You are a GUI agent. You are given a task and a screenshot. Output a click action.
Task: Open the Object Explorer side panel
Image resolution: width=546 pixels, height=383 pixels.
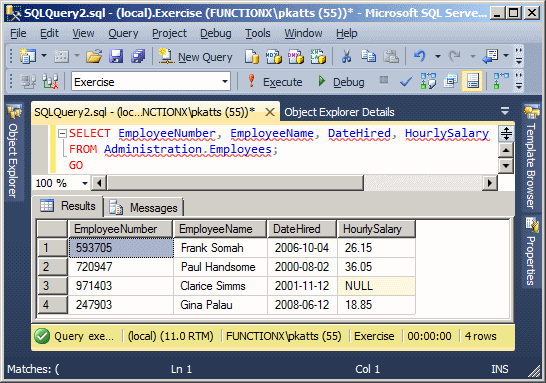click(14, 152)
